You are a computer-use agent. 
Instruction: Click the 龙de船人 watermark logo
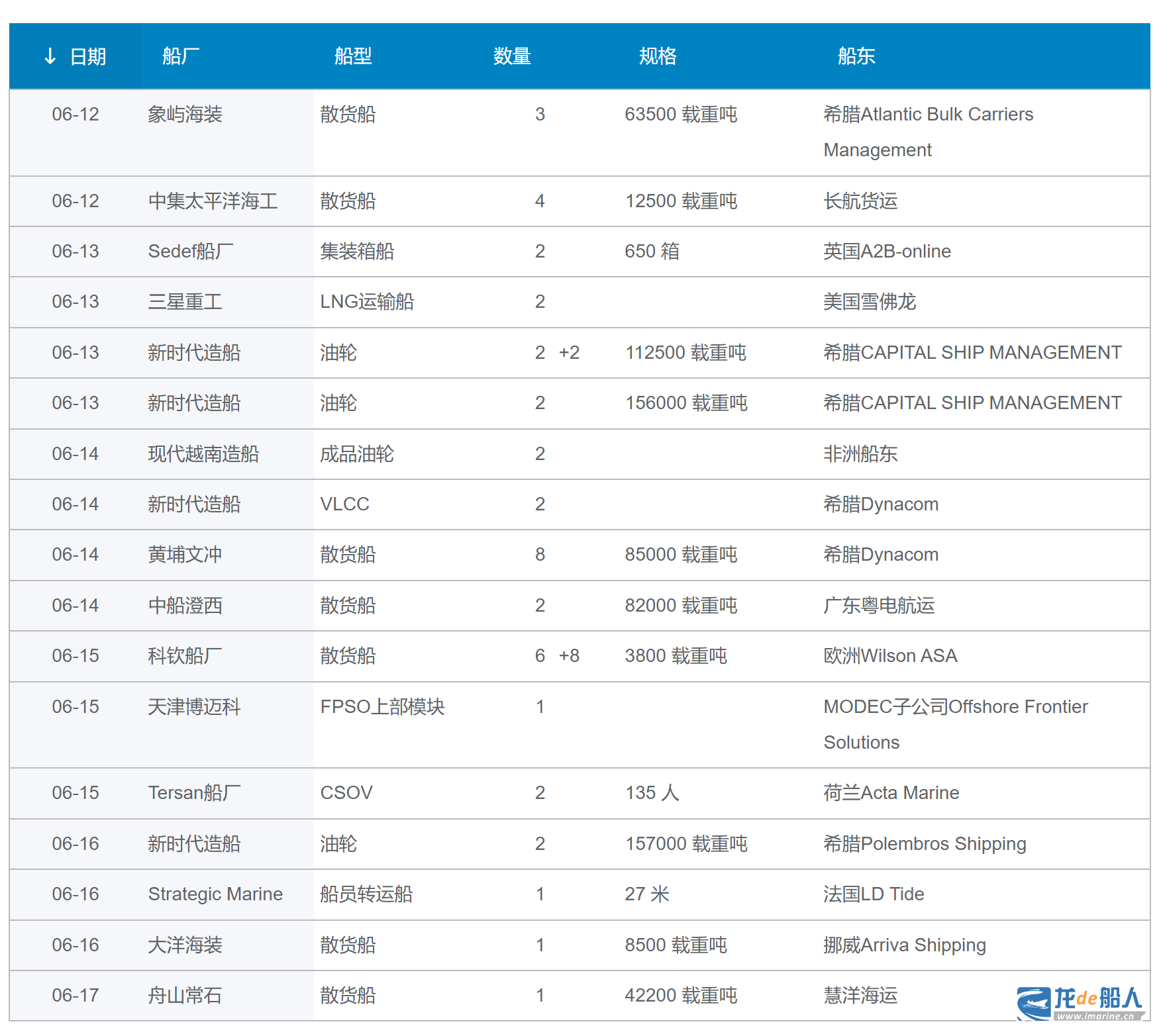pyautogui.click(x=1081, y=1002)
